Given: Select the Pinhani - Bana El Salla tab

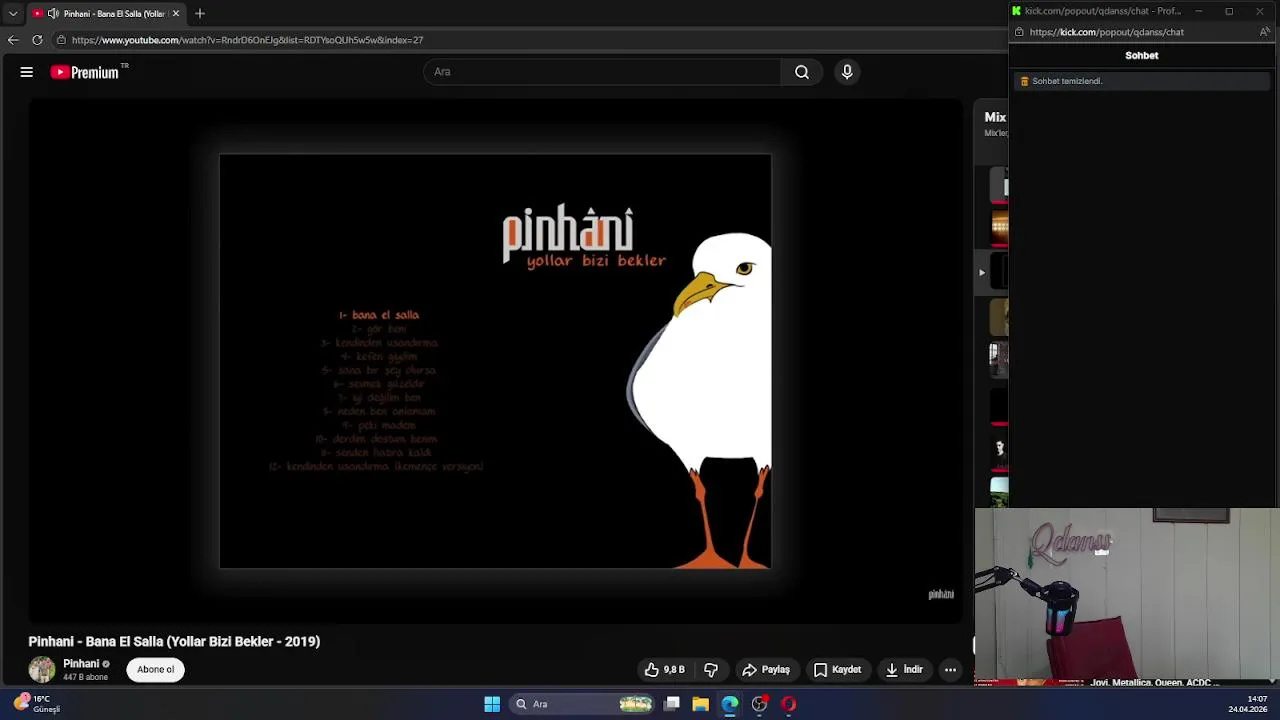Looking at the screenshot, I should [x=106, y=14].
